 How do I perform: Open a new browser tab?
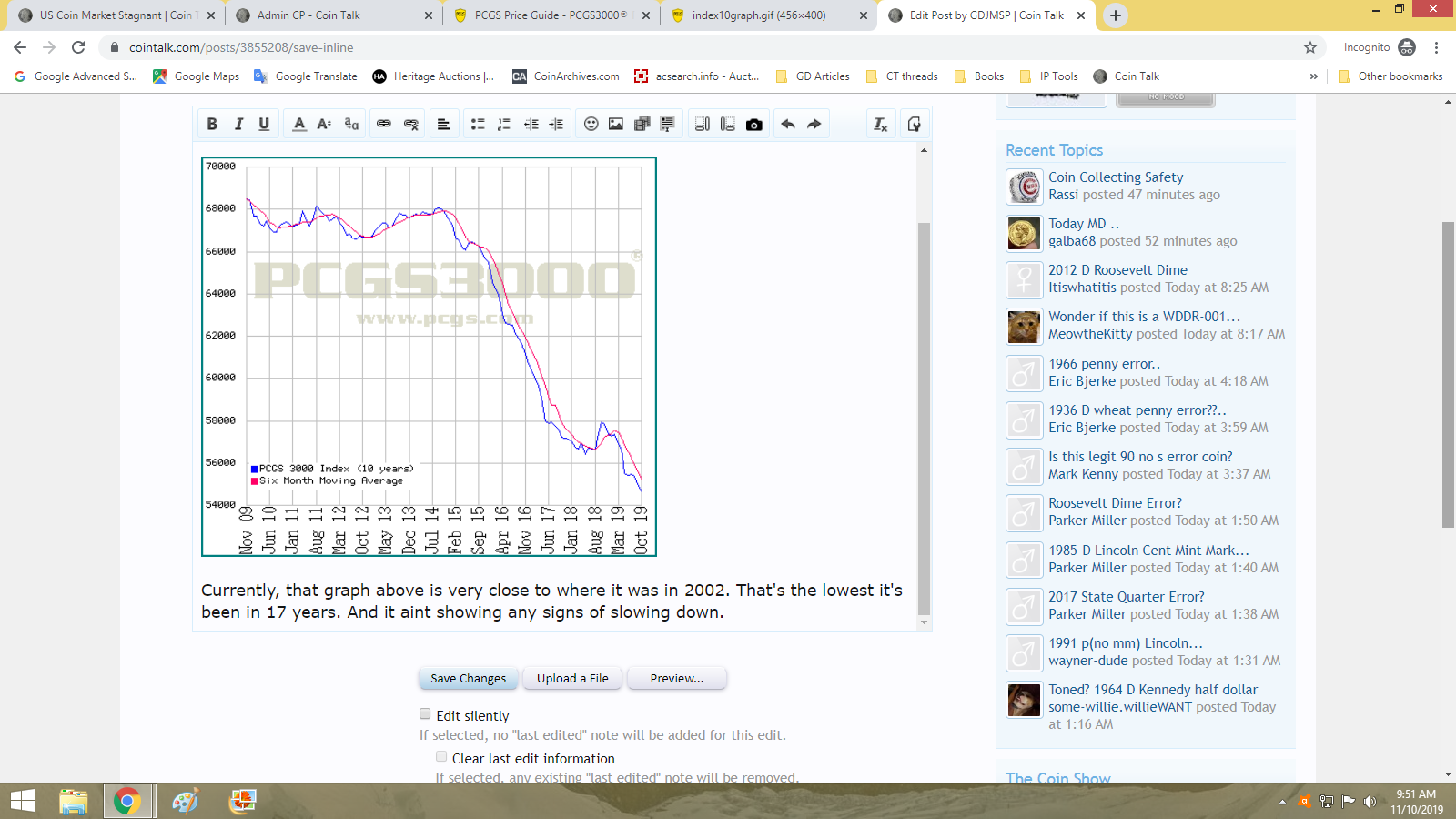coord(1115,15)
